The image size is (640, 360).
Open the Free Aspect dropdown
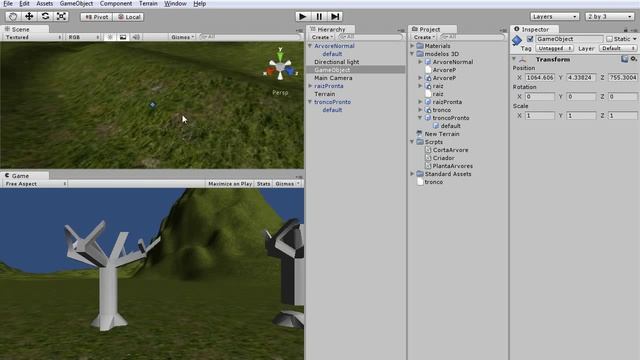pyautogui.click(x=35, y=184)
